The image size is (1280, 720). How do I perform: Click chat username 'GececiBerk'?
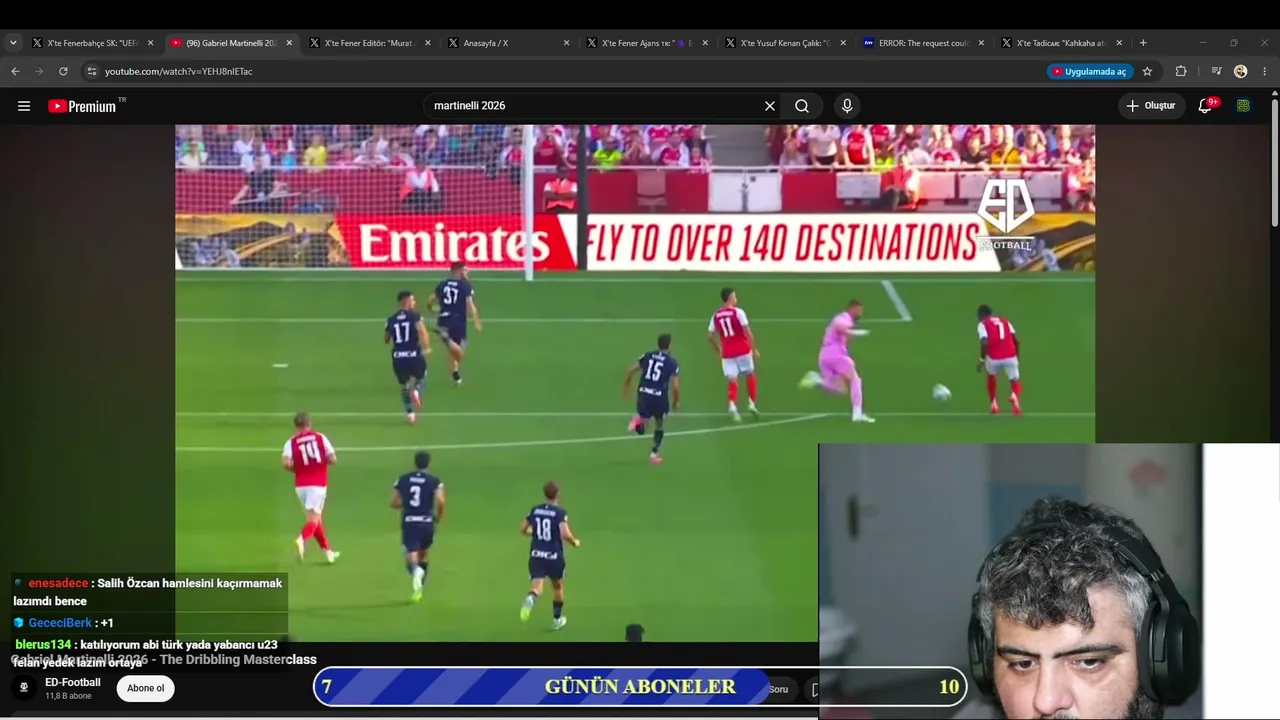click(x=60, y=623)
